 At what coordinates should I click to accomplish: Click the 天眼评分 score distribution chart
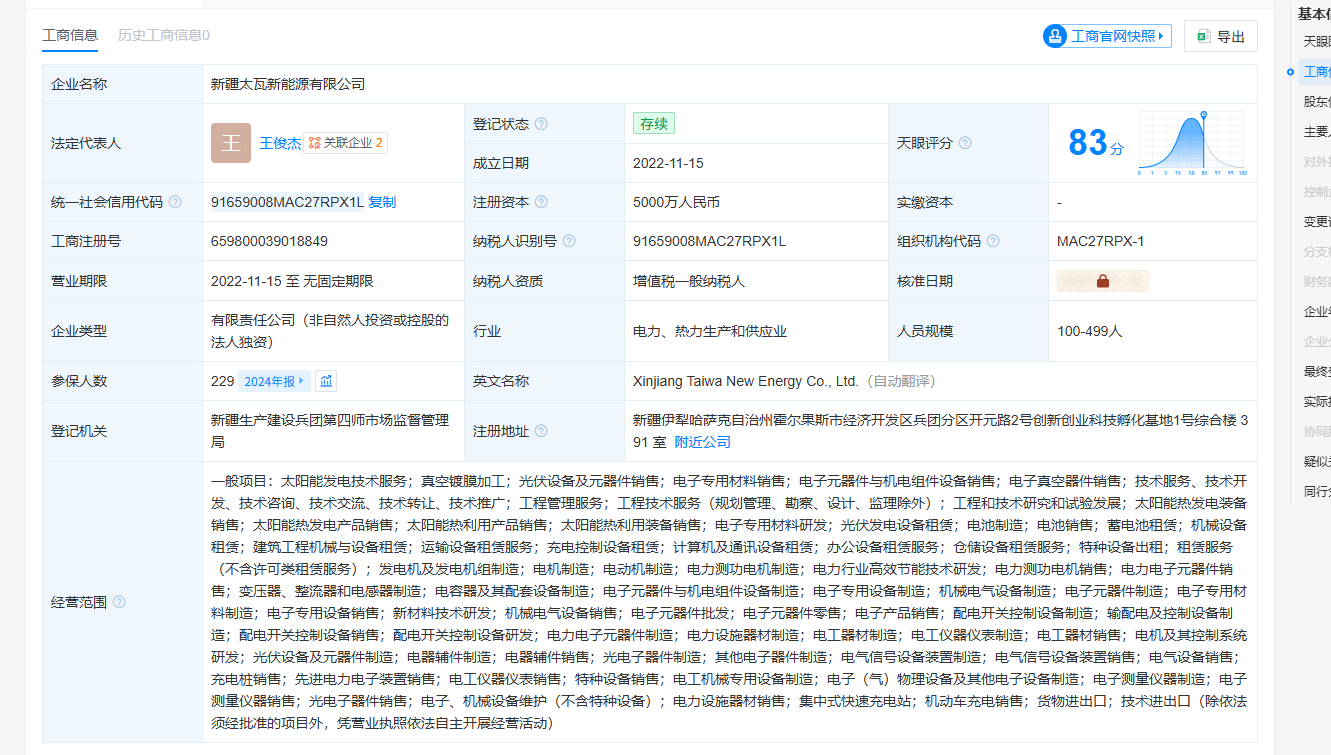pyautogui.click(x=1191, y=143)
